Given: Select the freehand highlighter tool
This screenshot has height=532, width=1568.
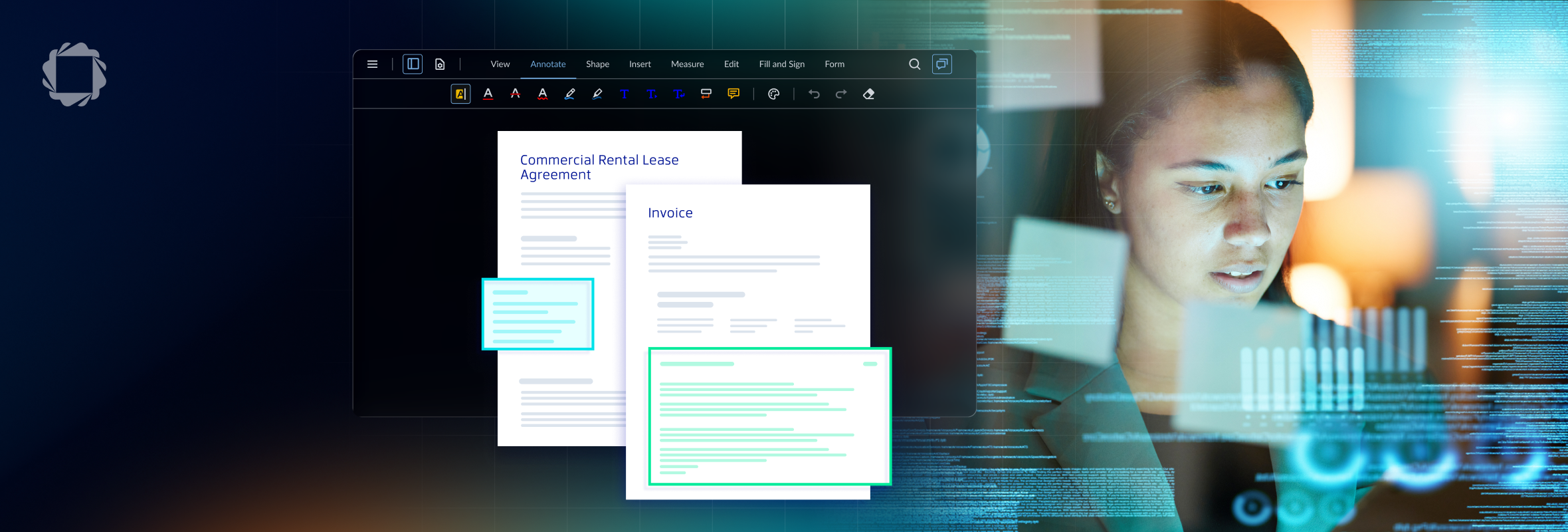Looking at the screenshot, I should pos(597,94).
